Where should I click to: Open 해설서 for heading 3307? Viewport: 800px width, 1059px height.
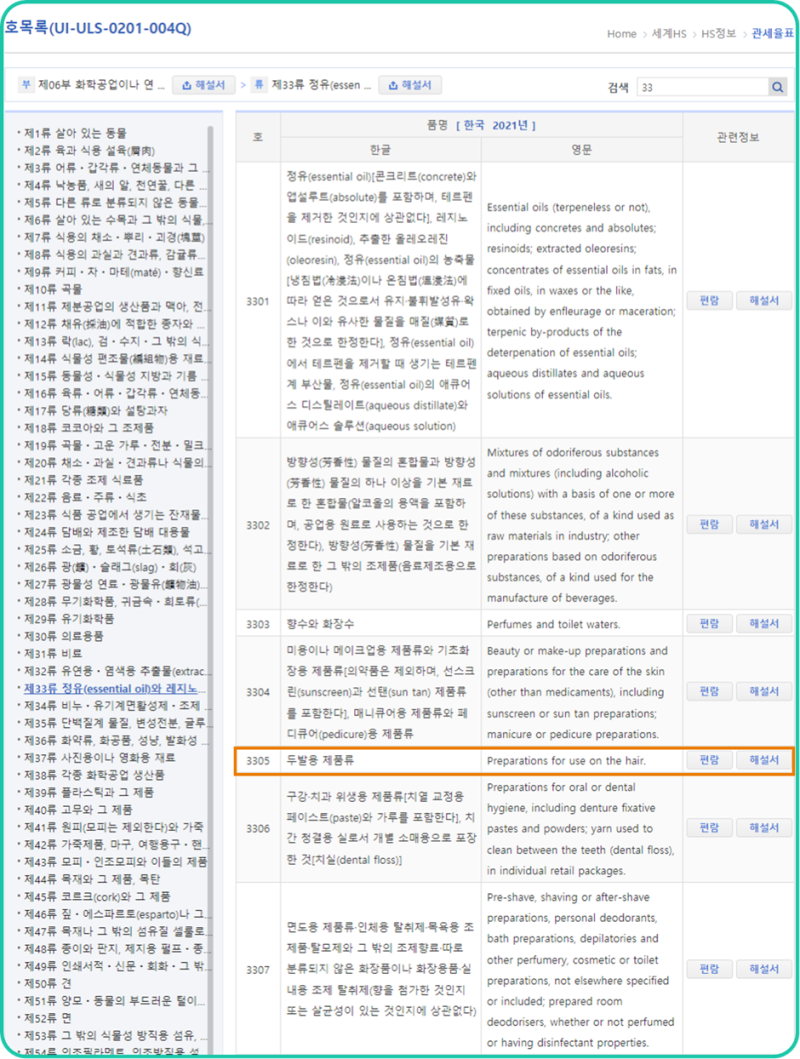tap(764, 969)
